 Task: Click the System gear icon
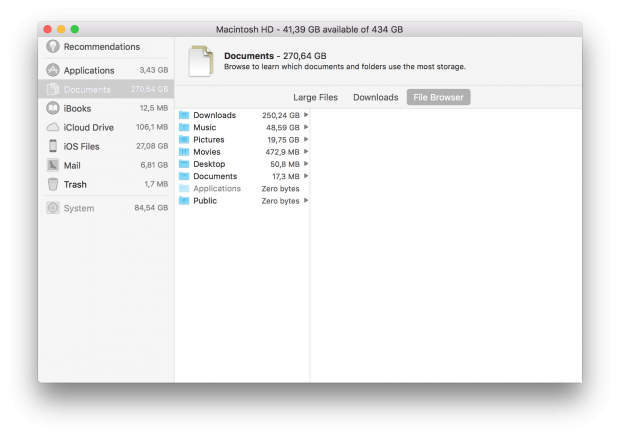click(x=53, y=208)
